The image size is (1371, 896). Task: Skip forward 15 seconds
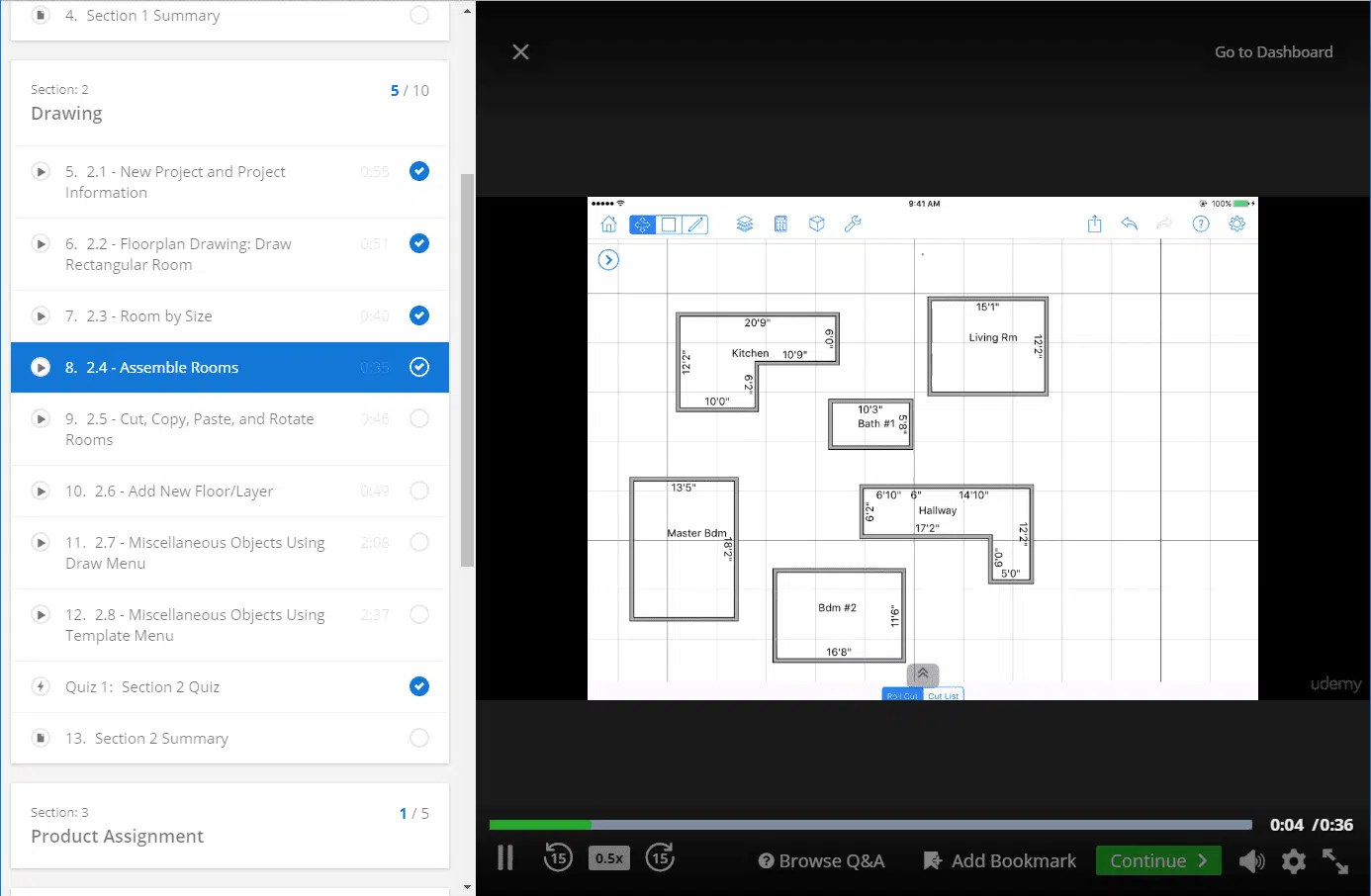pos(660,858)
